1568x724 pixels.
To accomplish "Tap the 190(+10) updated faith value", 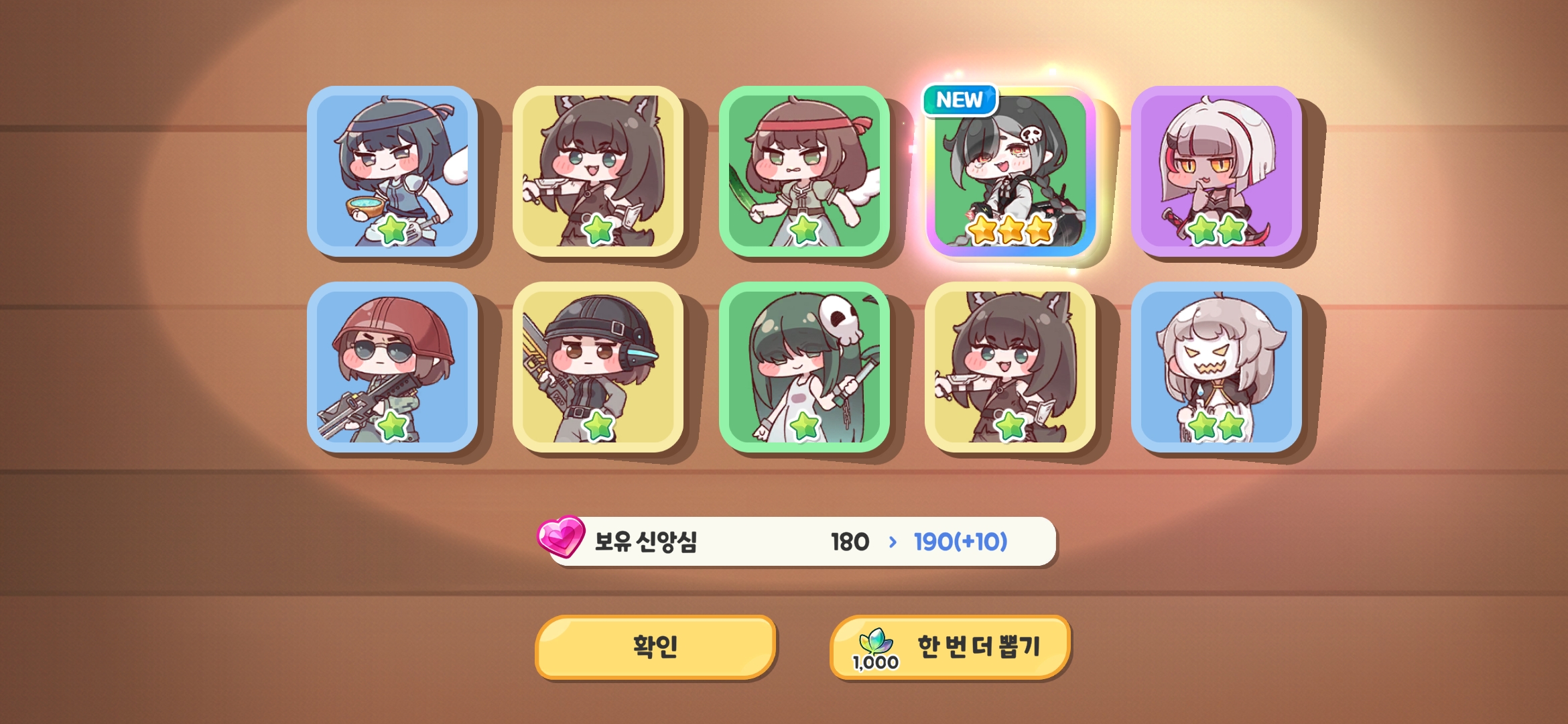I will pos(960,542).
